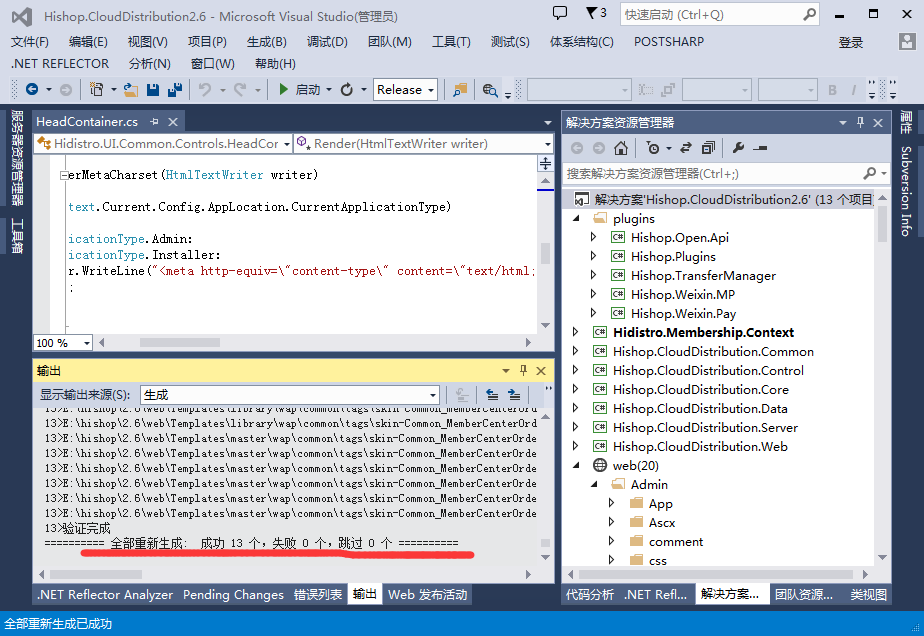Screen dimensions: 924x636
Task: Click the New Project toolbar icon
Action: [96, 90]
